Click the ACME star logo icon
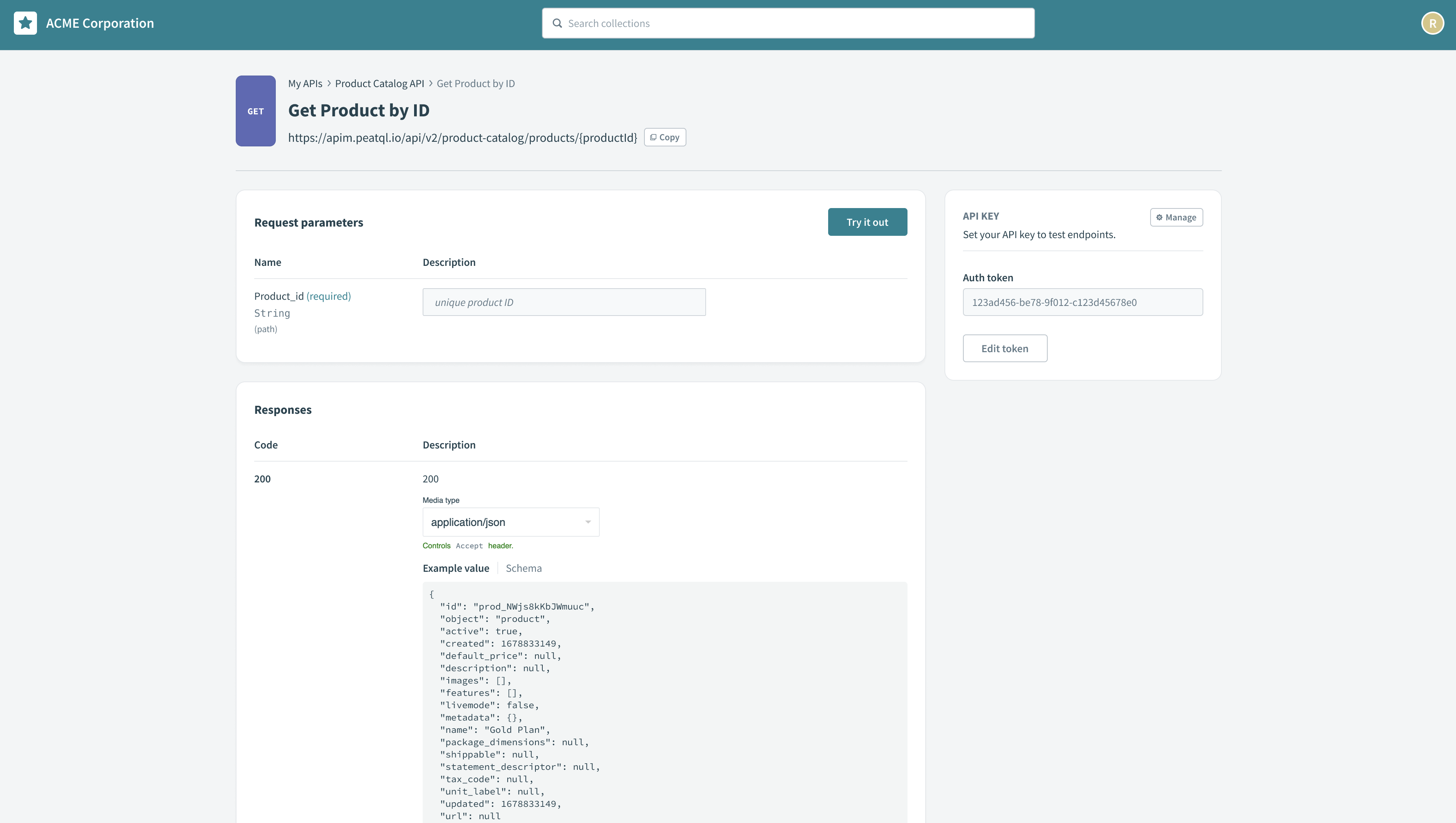1456x823 pixels. (25, 23)
